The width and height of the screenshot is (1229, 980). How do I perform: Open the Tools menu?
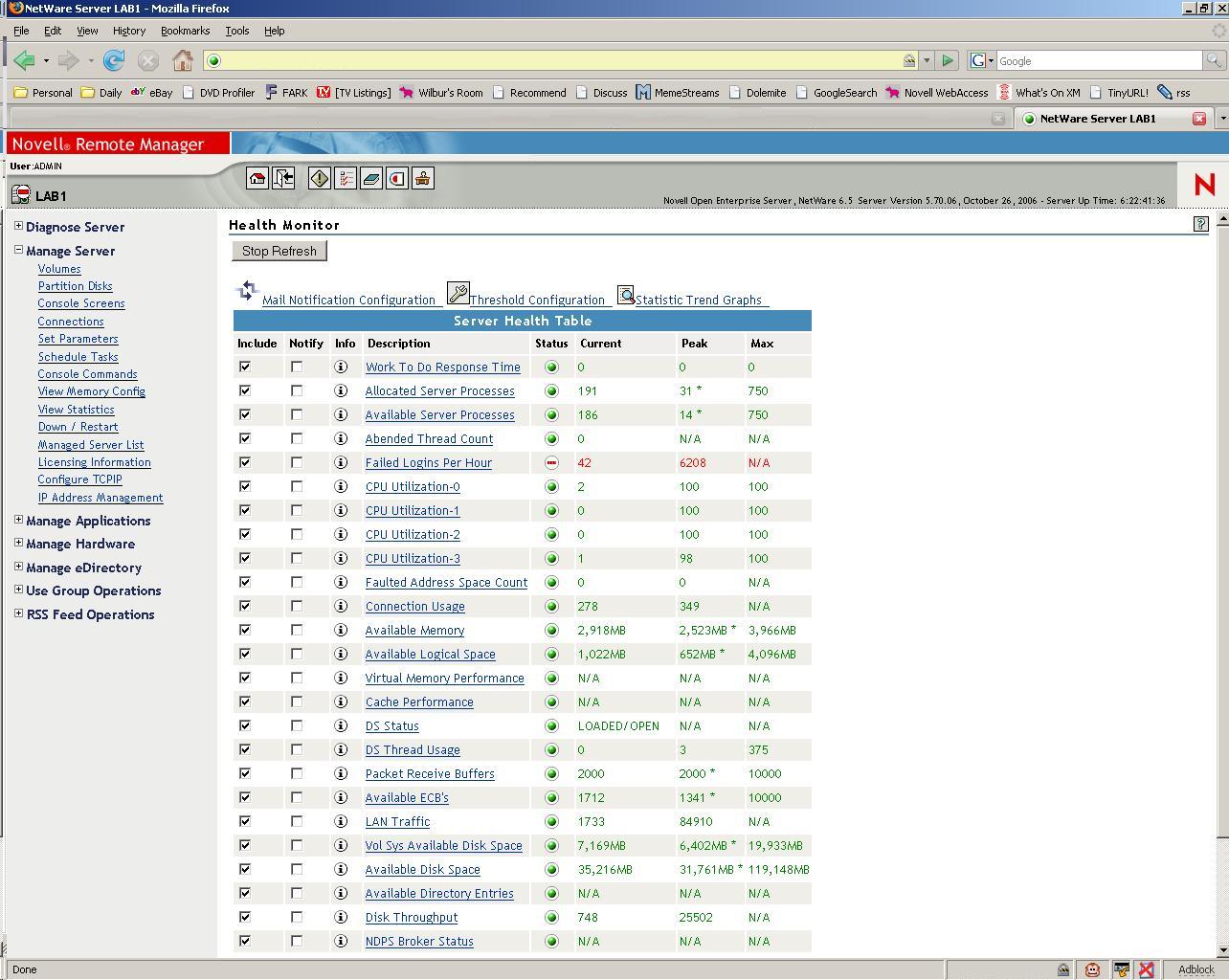(237, 31)
